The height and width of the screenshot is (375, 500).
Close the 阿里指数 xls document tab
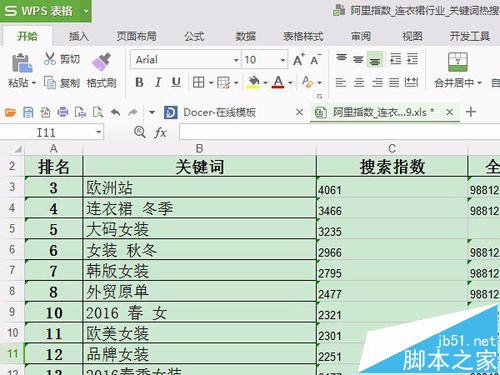(x=450, y=112)
